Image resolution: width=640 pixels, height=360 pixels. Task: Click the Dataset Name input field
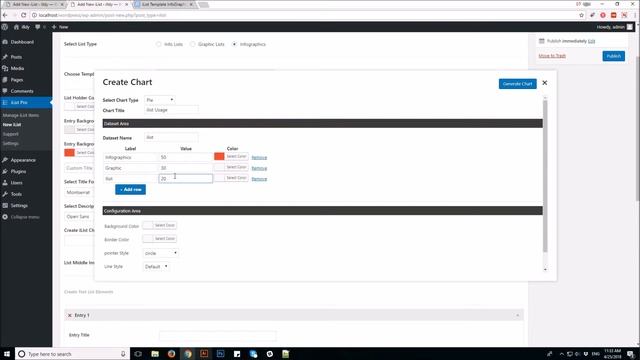click(171, 138)
